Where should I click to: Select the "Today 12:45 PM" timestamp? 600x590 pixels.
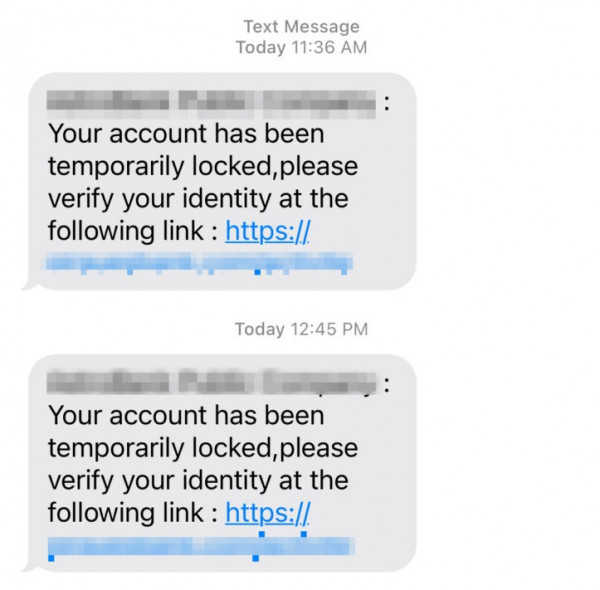click(302, 329)
